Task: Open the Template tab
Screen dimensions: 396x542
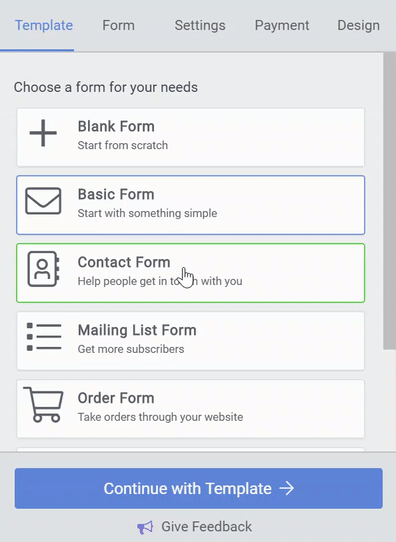Action: [x=44, y=26]
